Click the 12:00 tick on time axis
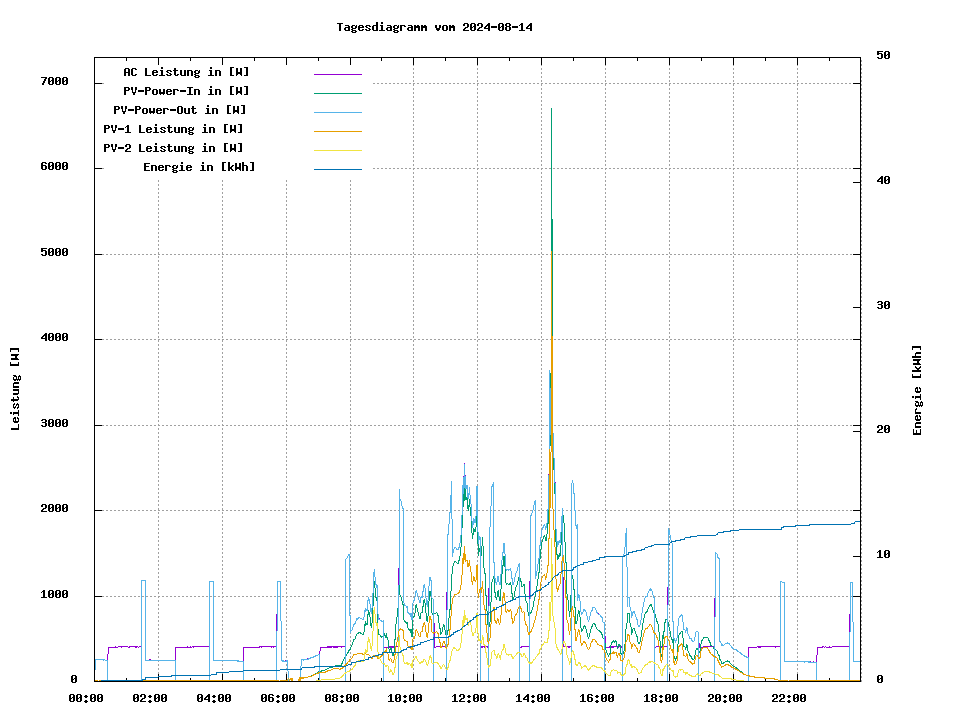Viewport: 960px width, 720px height. tap(469, 698)
